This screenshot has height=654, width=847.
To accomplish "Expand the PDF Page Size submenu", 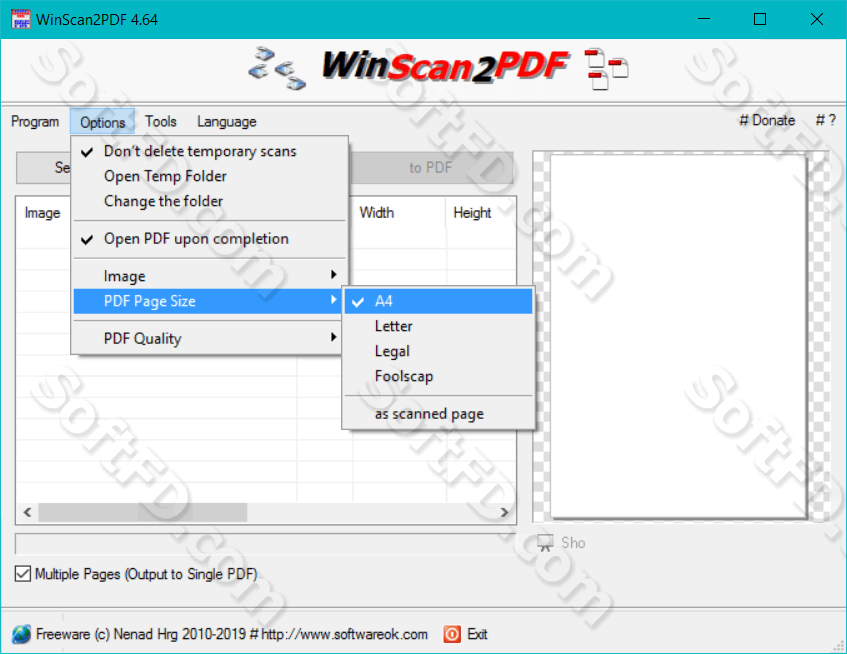I will [209, 301].
